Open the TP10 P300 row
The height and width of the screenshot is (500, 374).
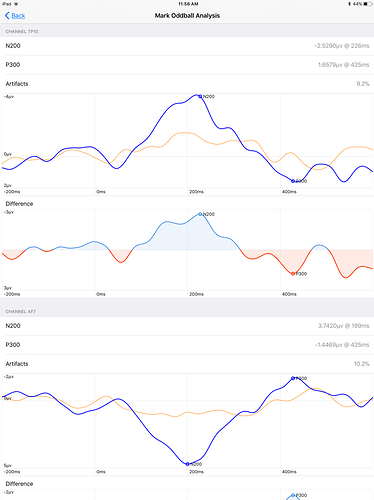(x=187, y=65)
